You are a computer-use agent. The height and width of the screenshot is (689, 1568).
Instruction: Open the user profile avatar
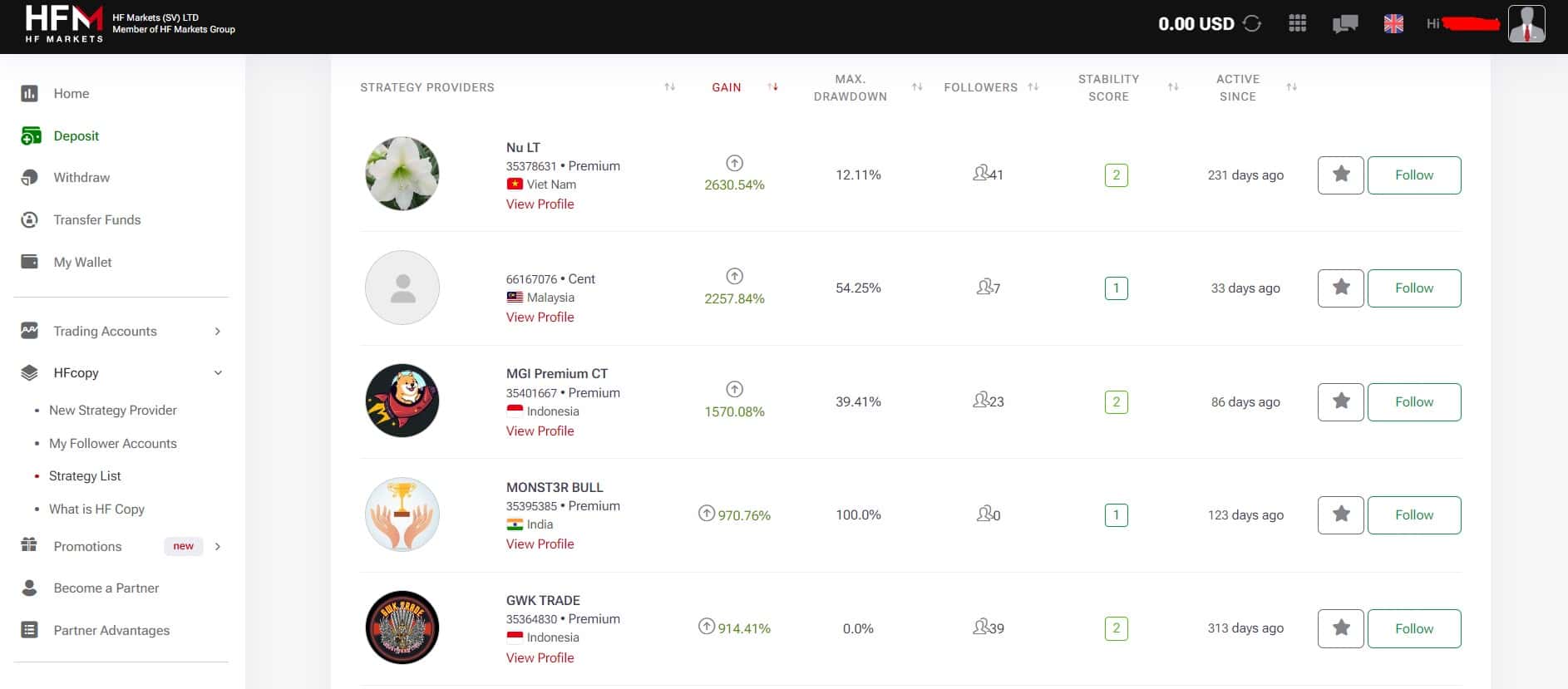tap(1526, 23)
